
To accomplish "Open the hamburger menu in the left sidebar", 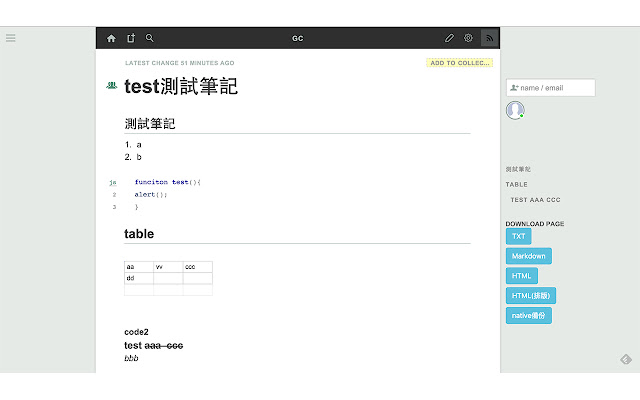I will 11,38.
